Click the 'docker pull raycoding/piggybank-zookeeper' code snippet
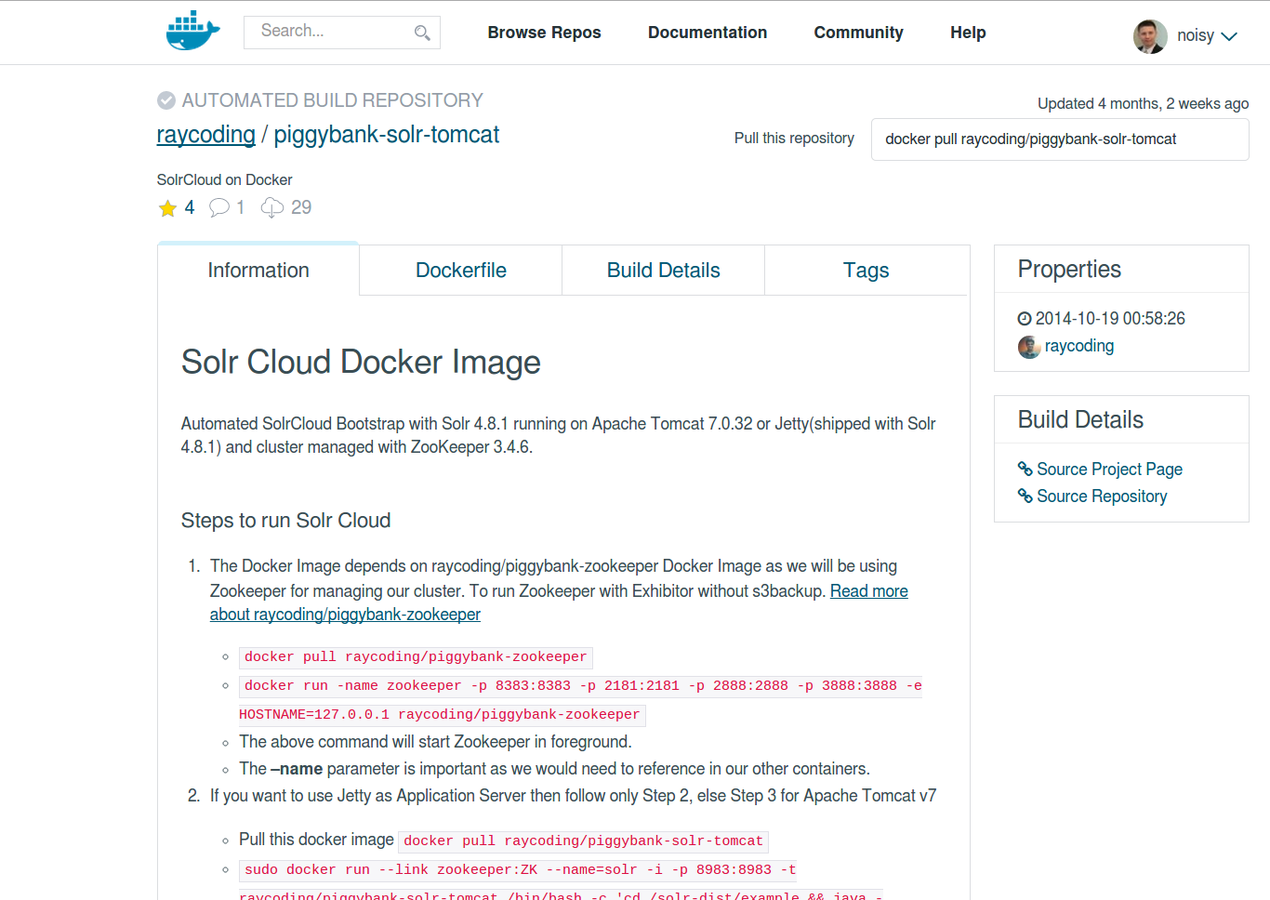1270x900 pixels. point(416,657)
